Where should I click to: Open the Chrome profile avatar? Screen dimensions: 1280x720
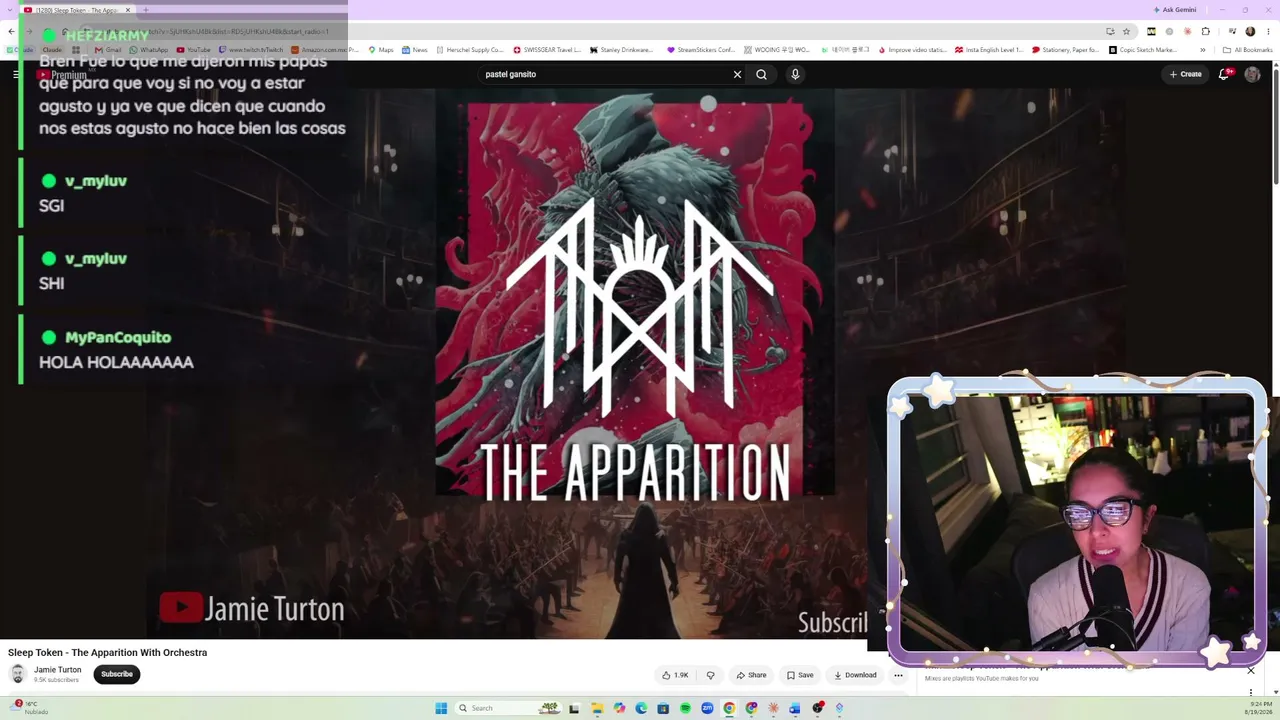coord(1250,31)
